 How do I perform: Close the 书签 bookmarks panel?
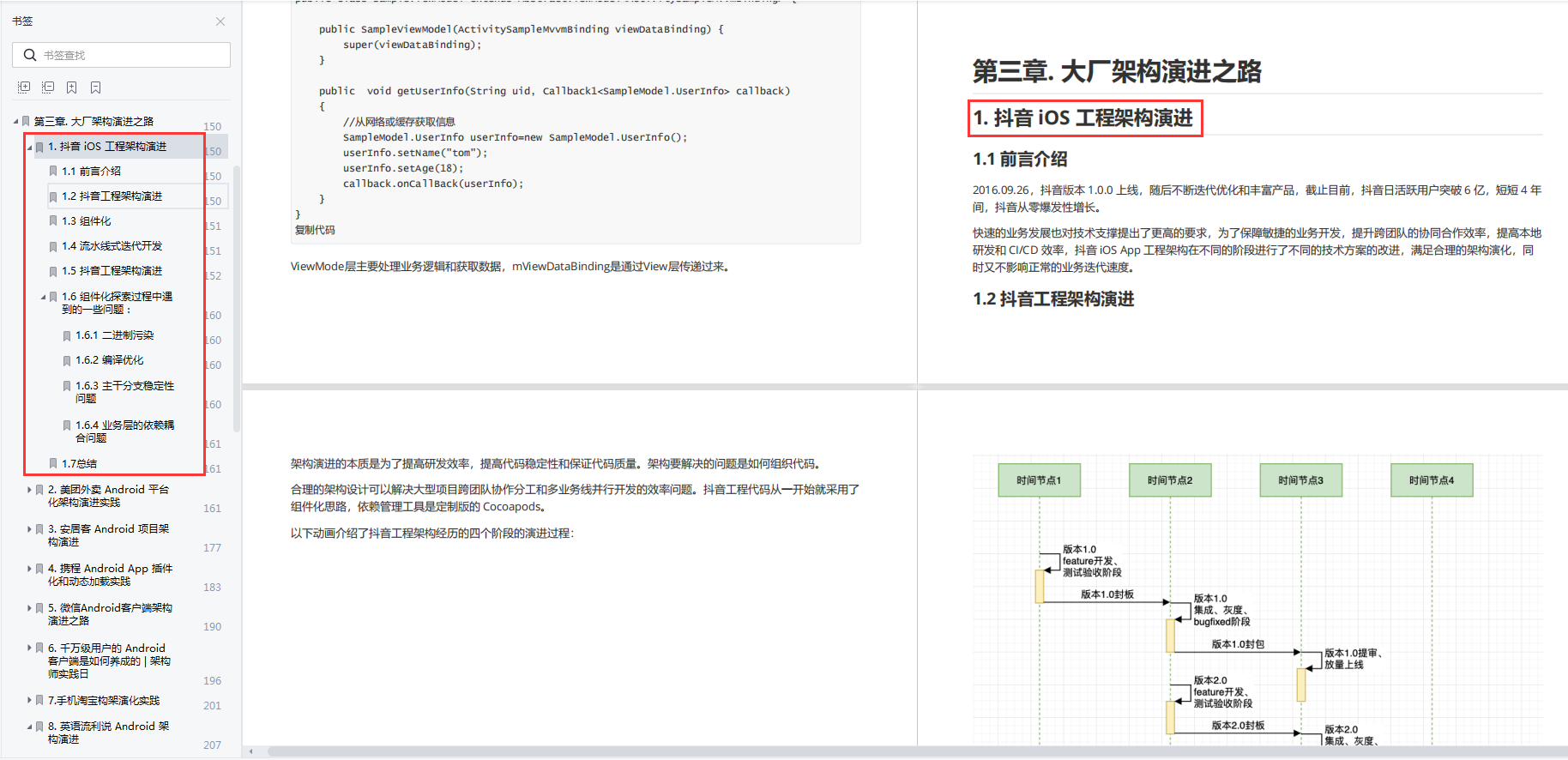point(220,21)
